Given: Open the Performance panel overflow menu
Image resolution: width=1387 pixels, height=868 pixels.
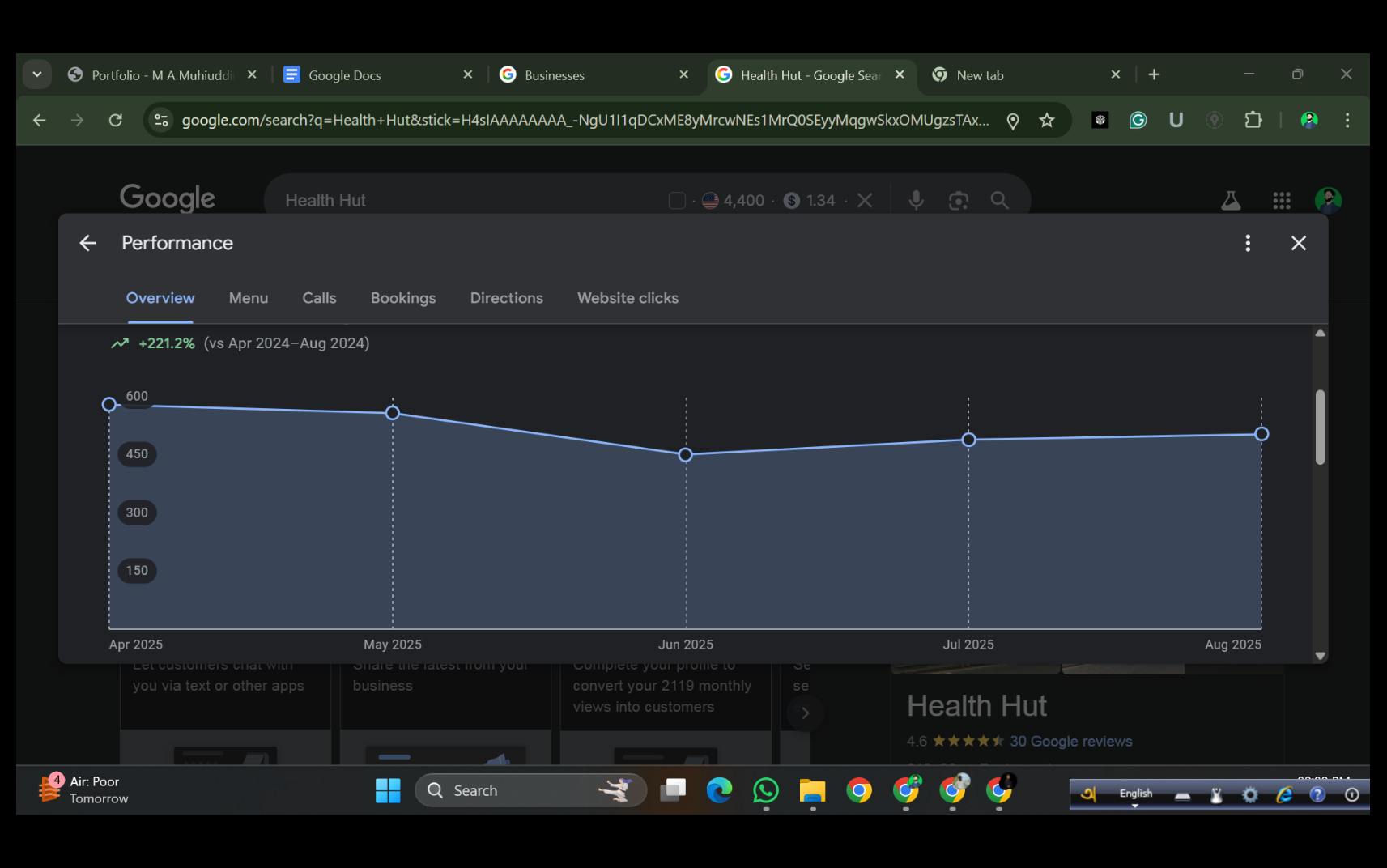Looking at the screenshot, I should pos(1248,243).
